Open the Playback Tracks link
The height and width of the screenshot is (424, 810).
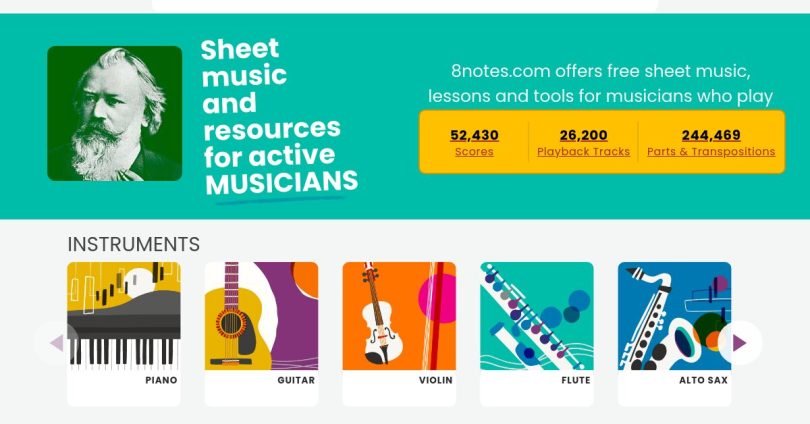pyautogui.click(x=583, y=152)
